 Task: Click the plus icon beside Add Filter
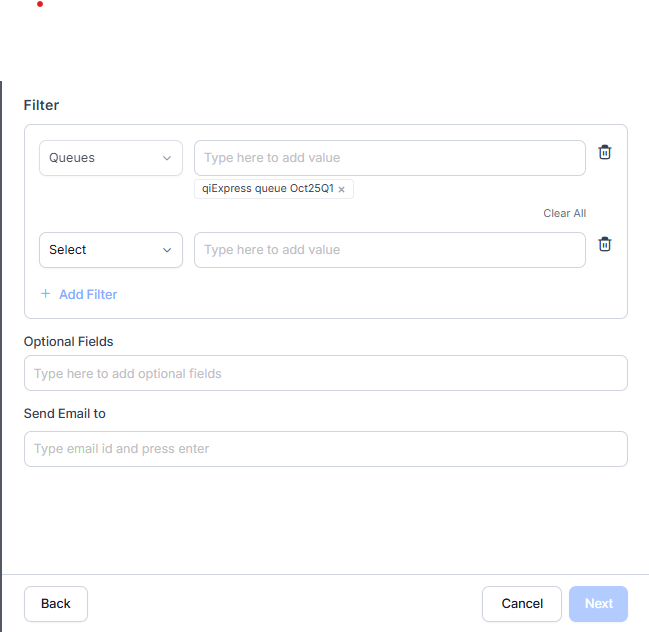click(46, 294)
